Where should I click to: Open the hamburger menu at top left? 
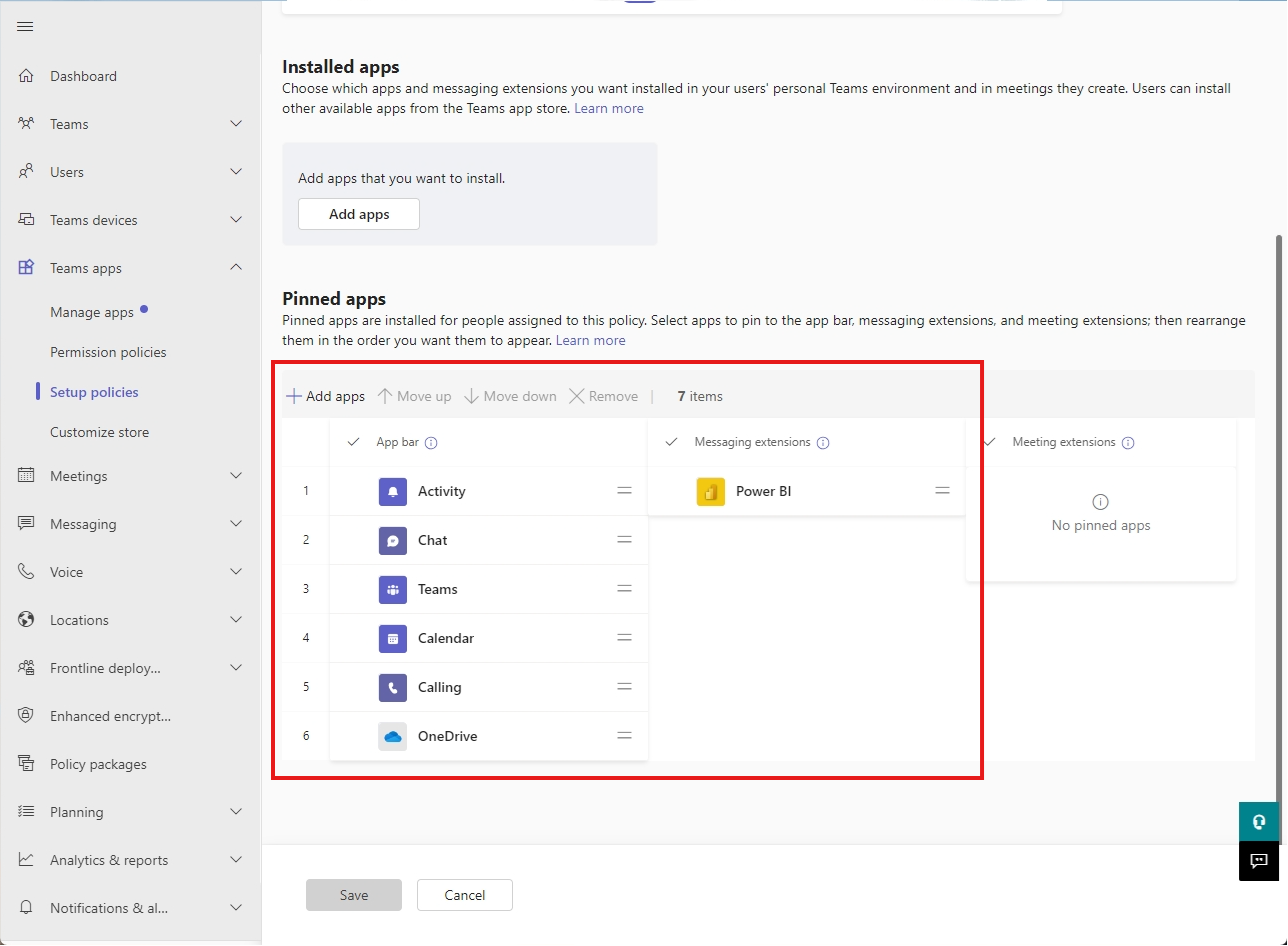25,26
